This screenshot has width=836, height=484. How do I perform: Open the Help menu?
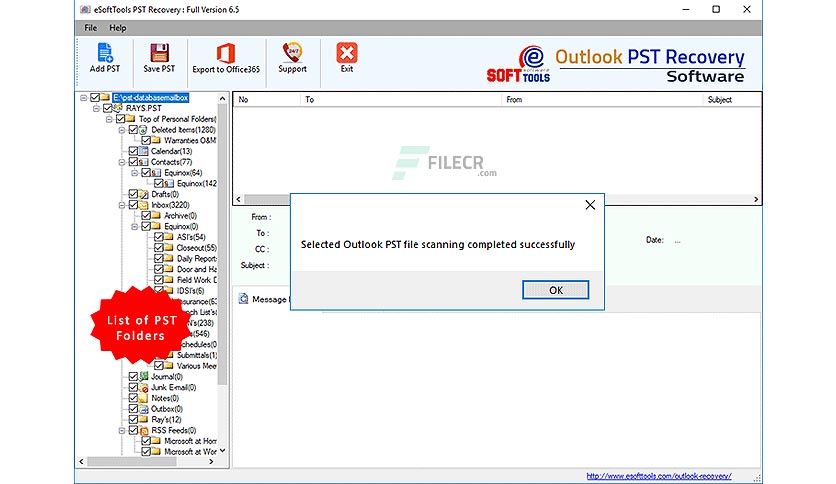[118, 28]
